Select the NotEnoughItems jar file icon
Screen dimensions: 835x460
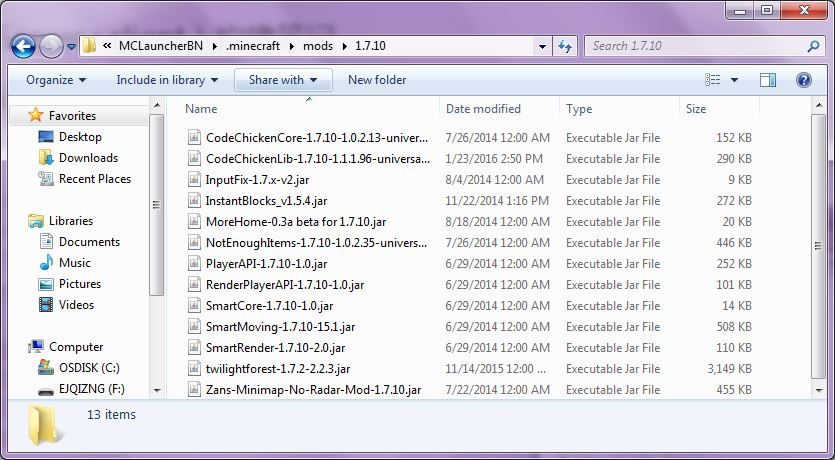point(194,243)
